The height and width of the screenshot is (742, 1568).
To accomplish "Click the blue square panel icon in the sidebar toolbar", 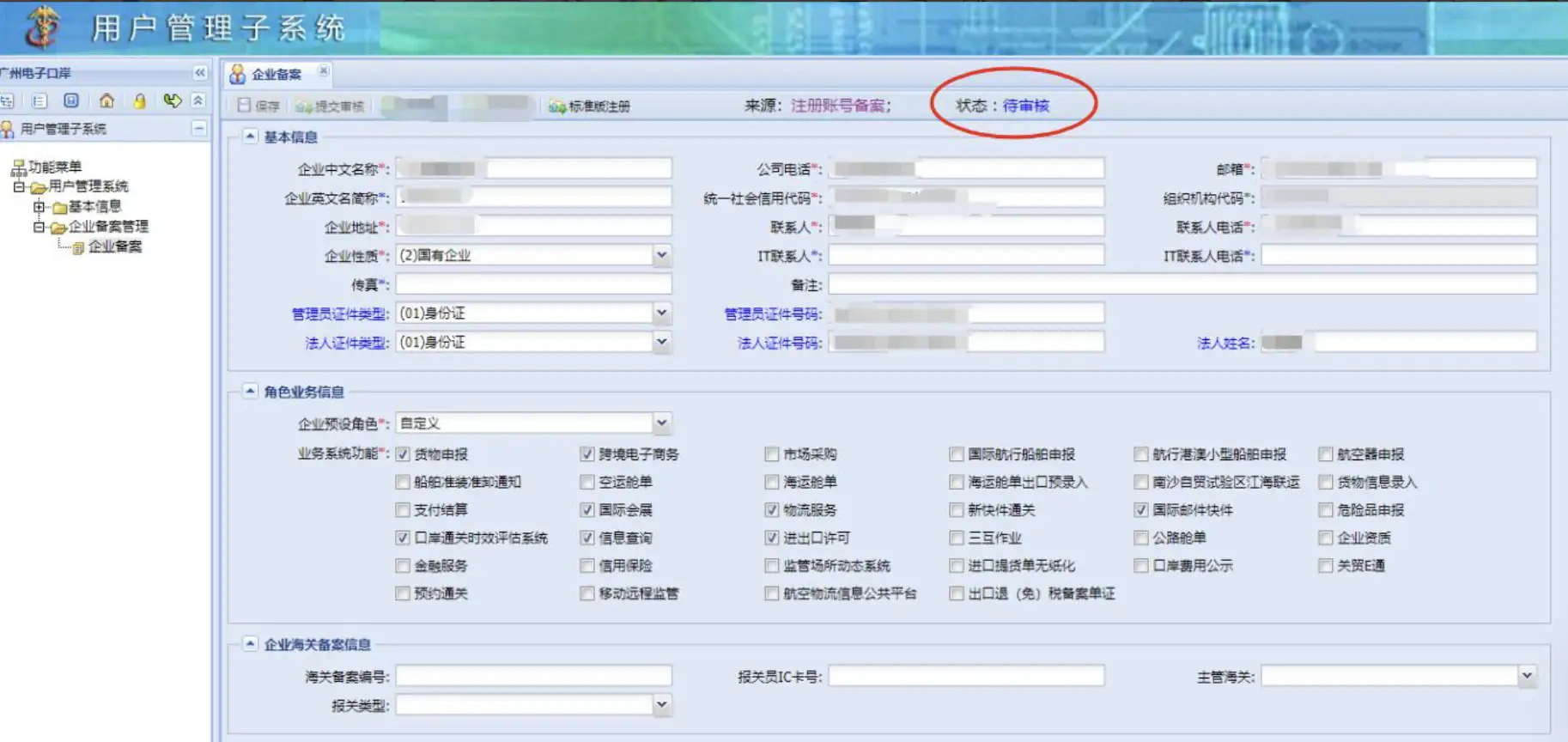I will pyautogui.click(x=71, y=100).
